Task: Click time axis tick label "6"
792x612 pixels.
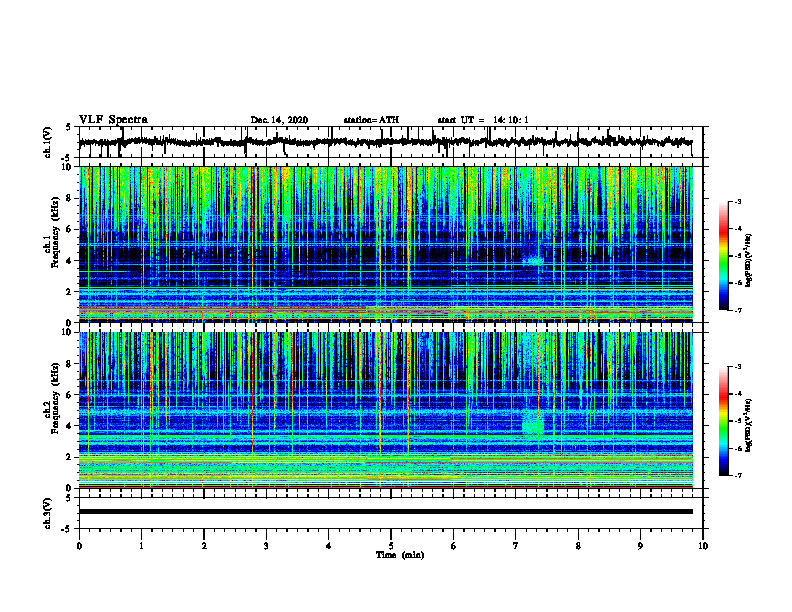Action: click(454, 546)
